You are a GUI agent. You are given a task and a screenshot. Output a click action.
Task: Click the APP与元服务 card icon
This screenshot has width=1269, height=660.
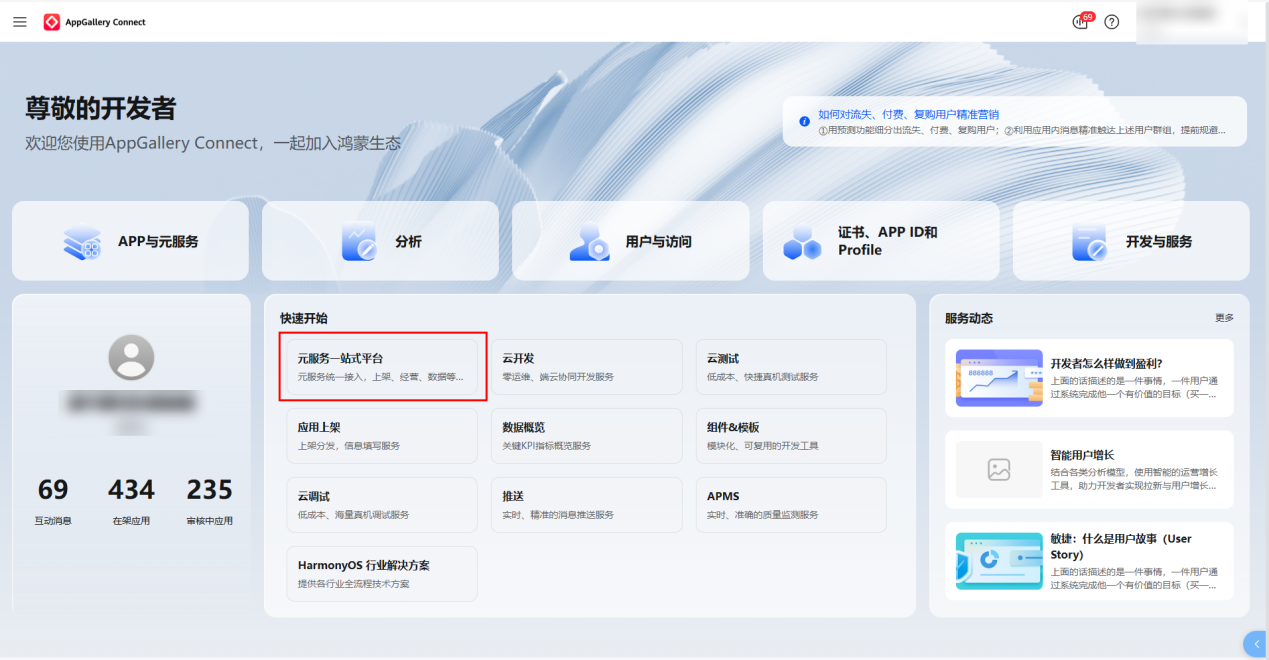point(82,241)
